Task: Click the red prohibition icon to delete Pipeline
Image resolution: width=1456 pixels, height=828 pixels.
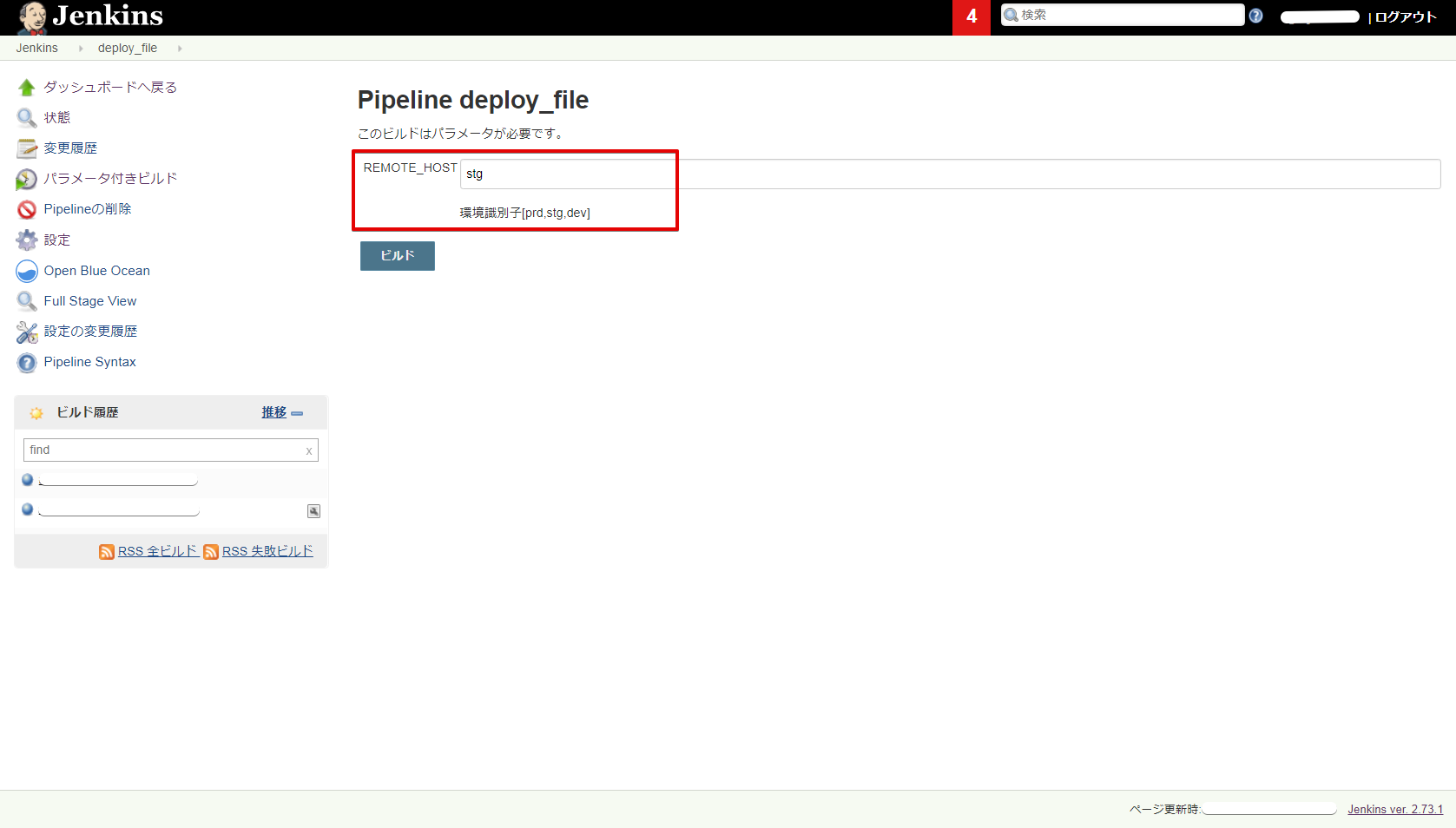Action: tap(27, 209)
